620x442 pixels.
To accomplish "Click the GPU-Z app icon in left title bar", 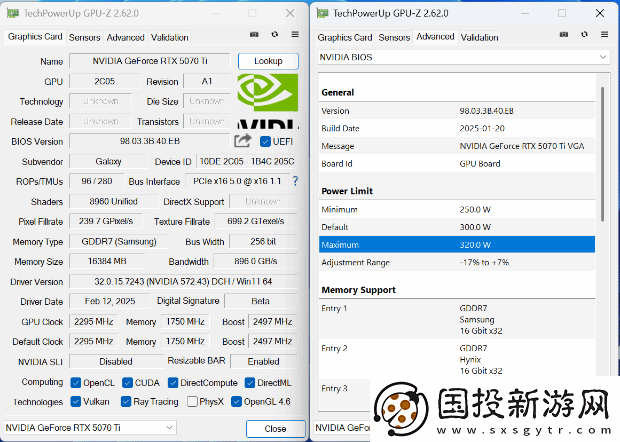I will click(13, 13).
